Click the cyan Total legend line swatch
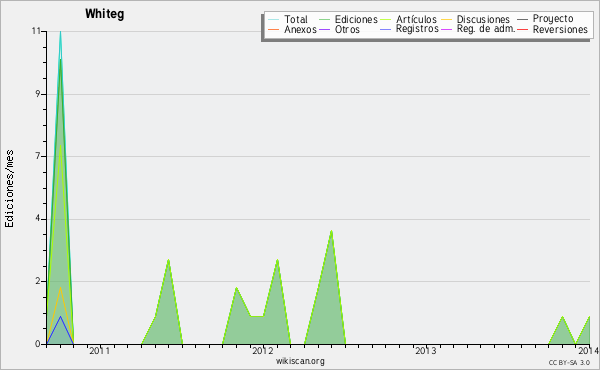This screenshot has width=600, height=370. click(274, 20)
